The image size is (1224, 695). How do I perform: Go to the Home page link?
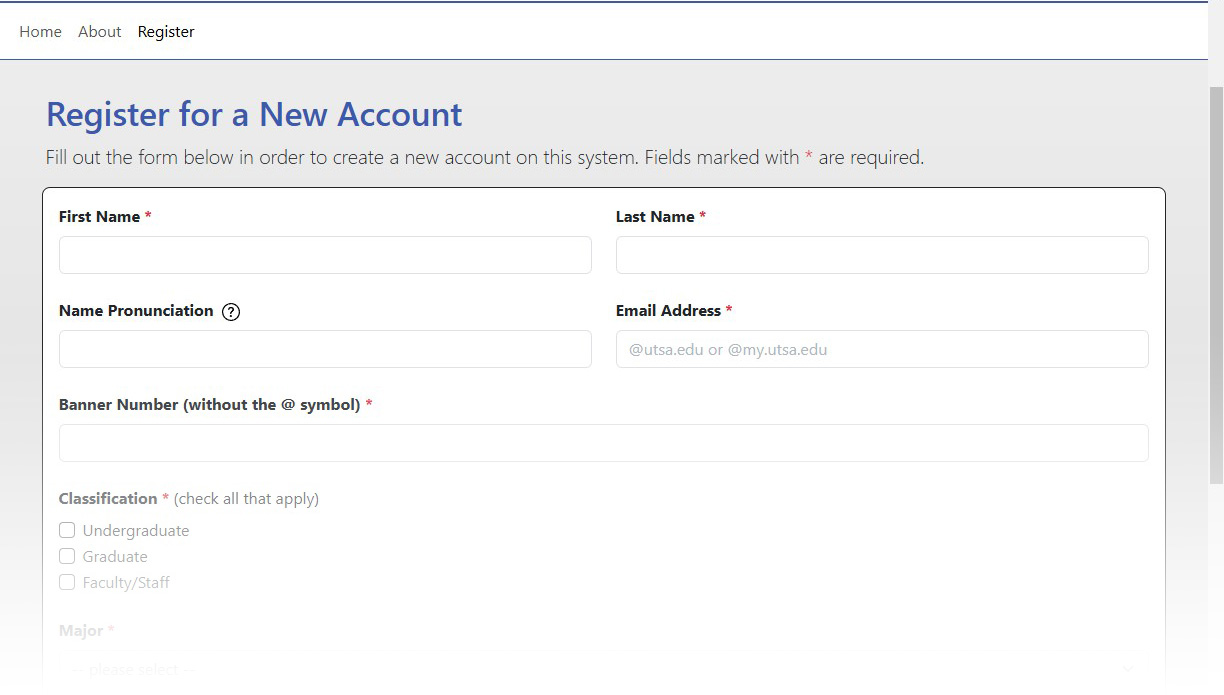(40, 32)
